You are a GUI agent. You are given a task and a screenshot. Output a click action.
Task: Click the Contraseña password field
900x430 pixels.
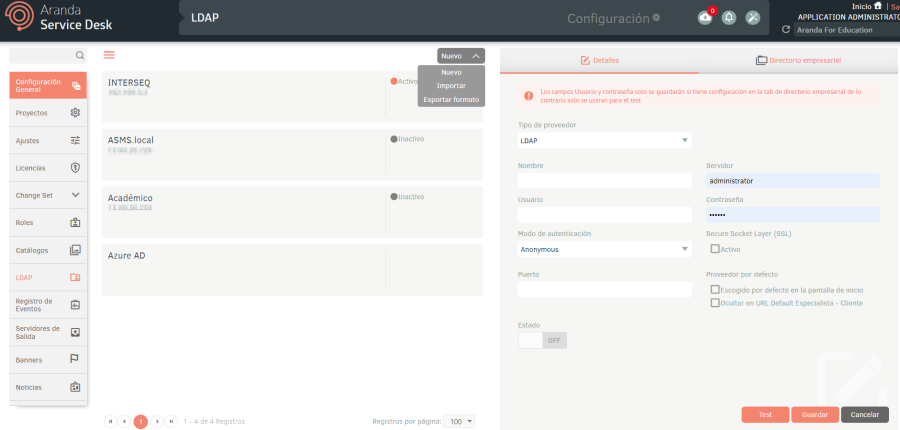click(793, 215)
